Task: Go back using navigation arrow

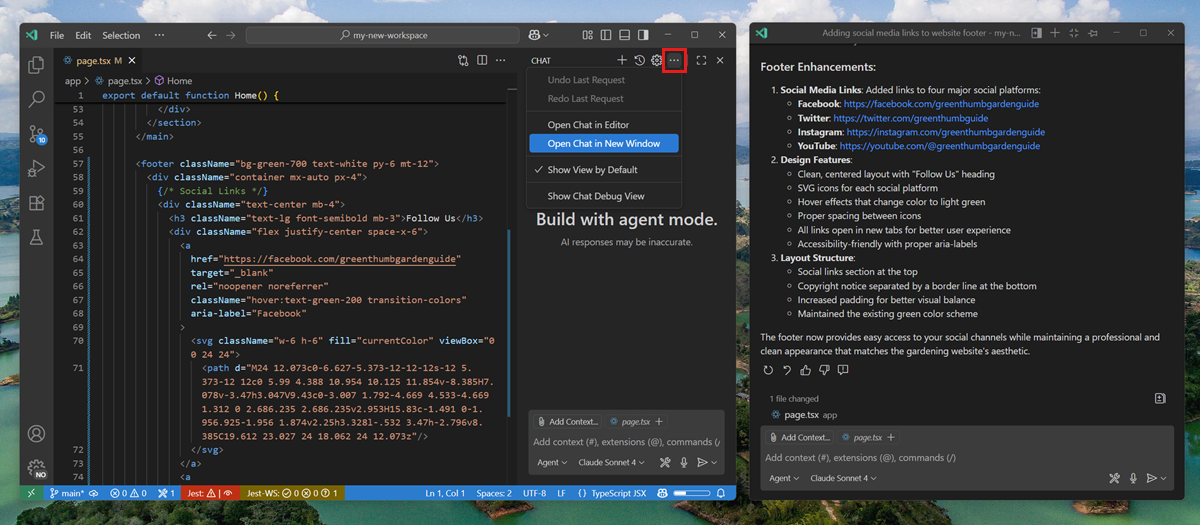Action: [x=212, y=35]
